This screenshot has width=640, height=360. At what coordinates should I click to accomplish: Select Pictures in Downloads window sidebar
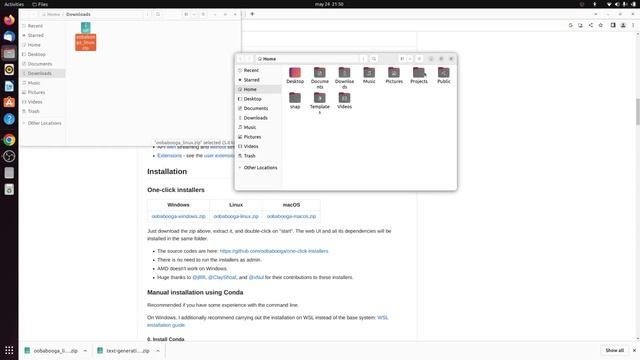(43, 92)
